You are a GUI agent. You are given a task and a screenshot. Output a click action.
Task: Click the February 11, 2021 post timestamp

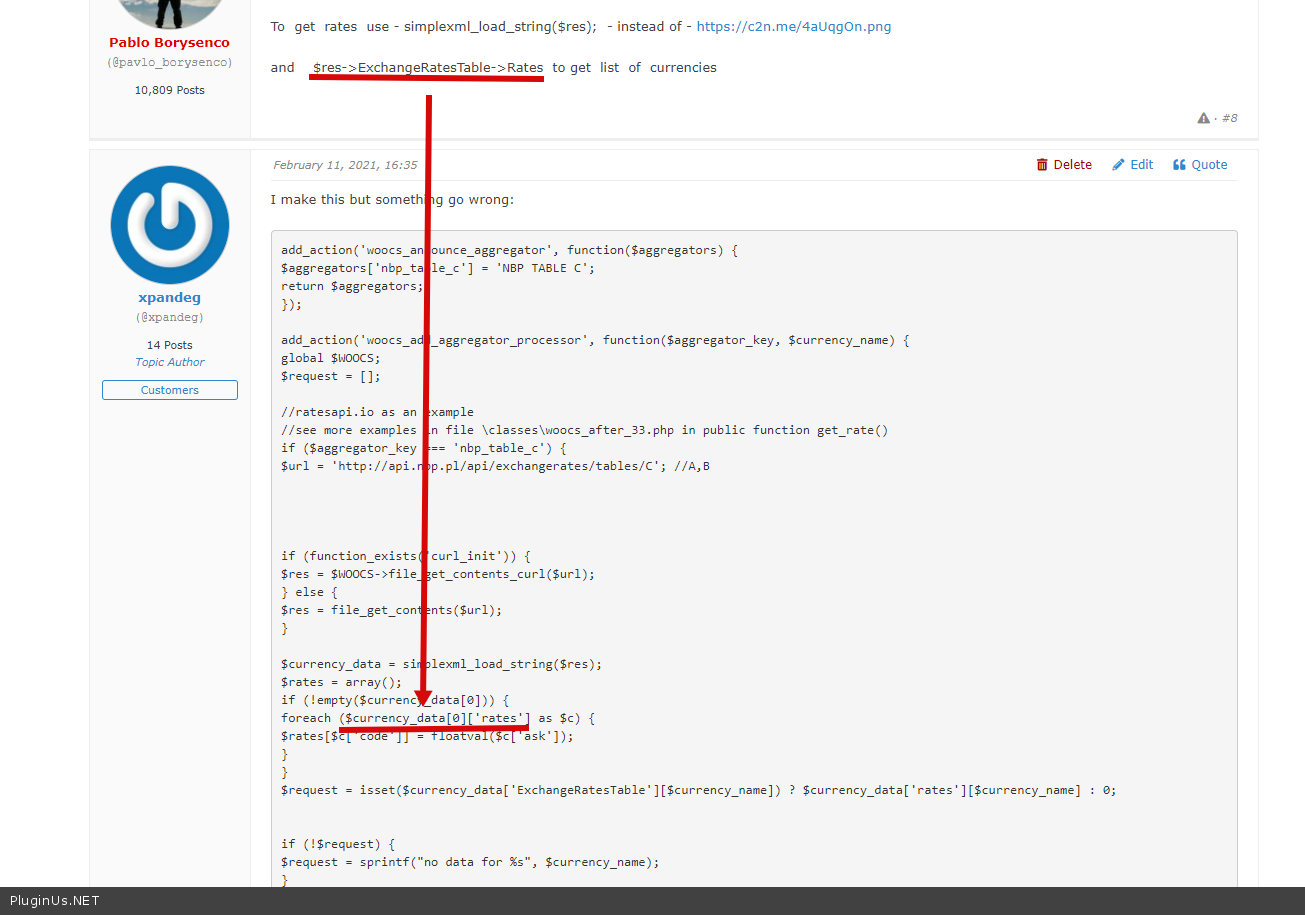(x=345, y=165)
